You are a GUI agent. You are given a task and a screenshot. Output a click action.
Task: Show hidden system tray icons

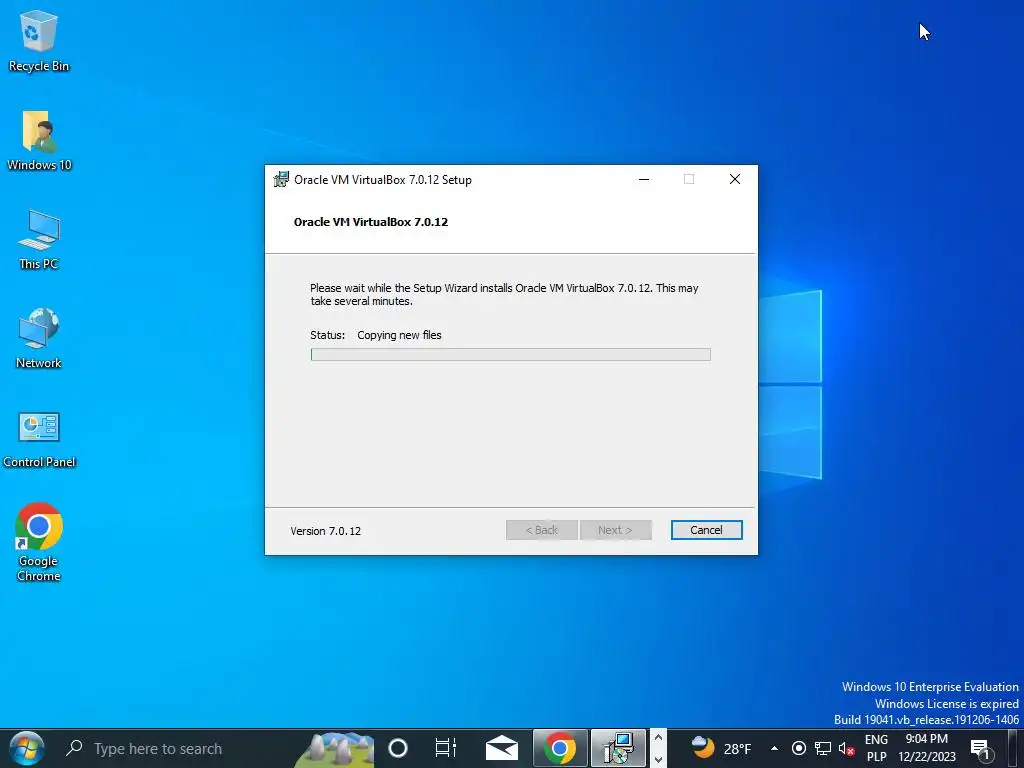[x=774, y=748]
